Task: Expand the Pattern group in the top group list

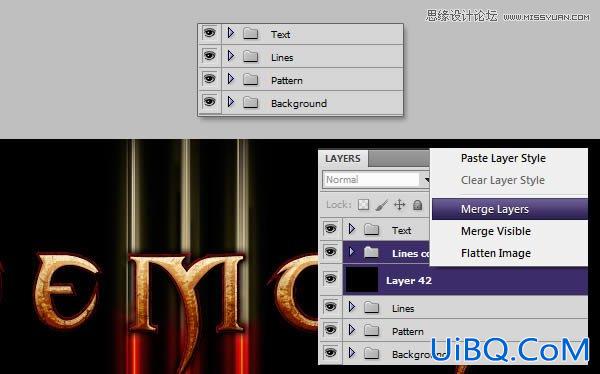Action: 230,79
